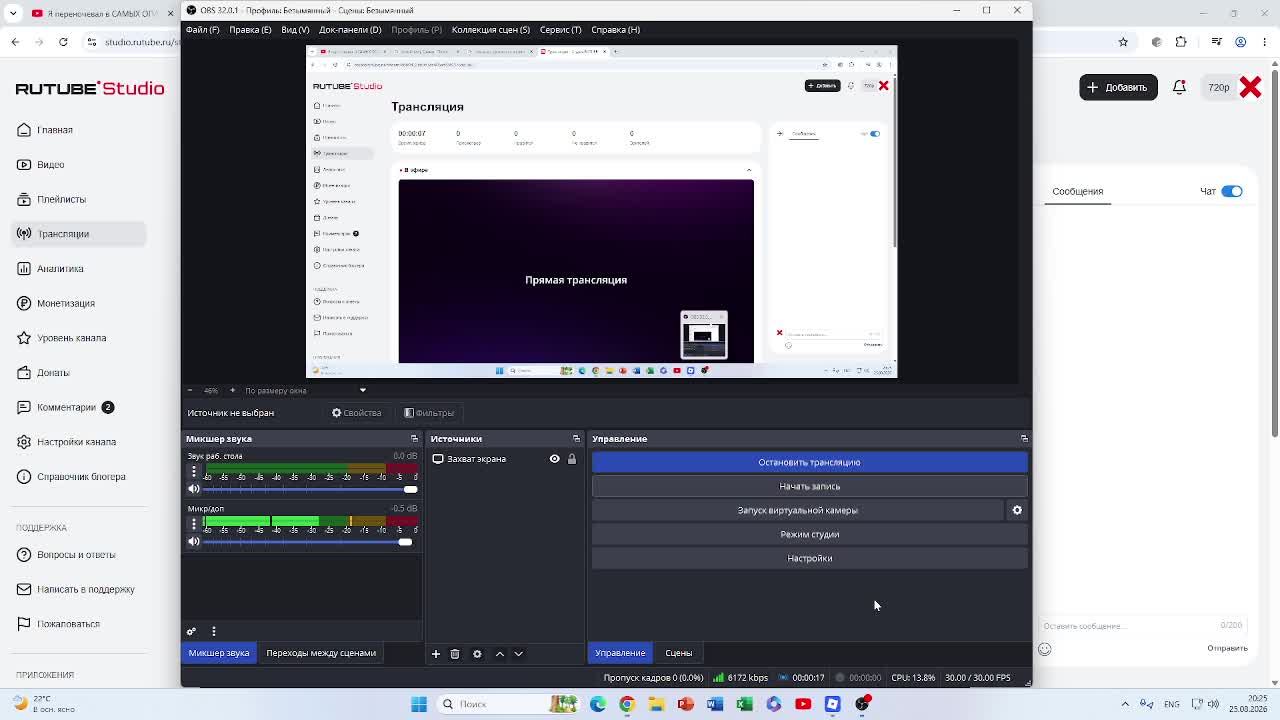Toggle the Чат switch in Rutube Studio
Image resolution: width=1280 pixels, height=720 pixels.
pyautogui.click(x=1232, y=191)
